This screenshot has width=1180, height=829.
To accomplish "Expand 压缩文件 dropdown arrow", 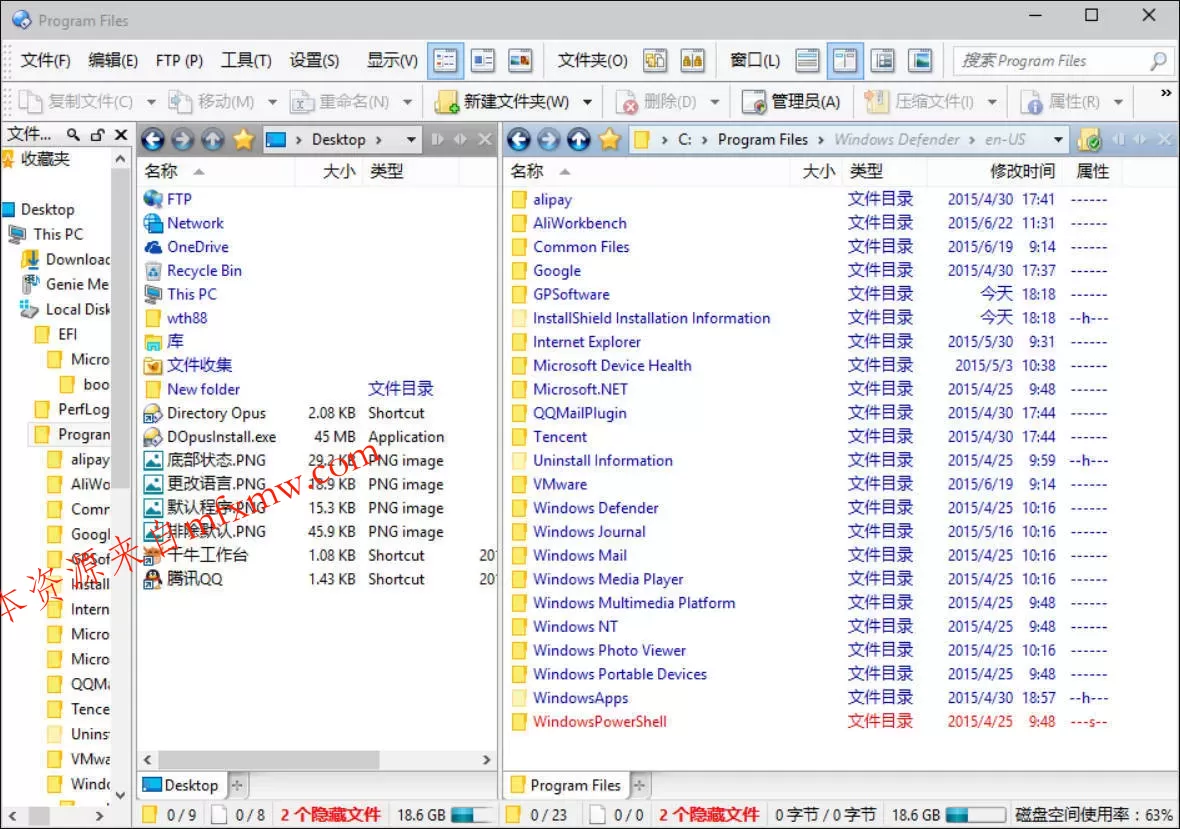I will (x=992, y=102).
